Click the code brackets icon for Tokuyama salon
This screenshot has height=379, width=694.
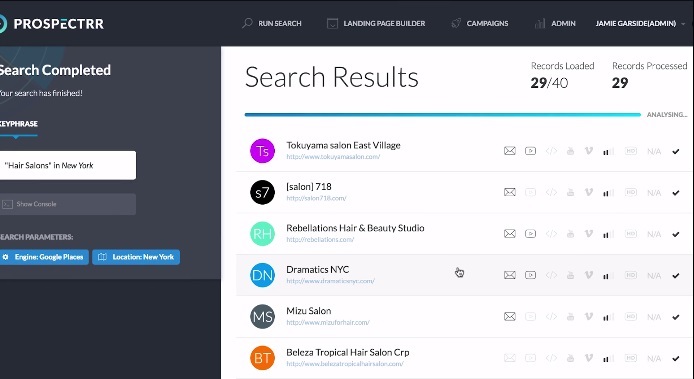(x=551, y=151)
